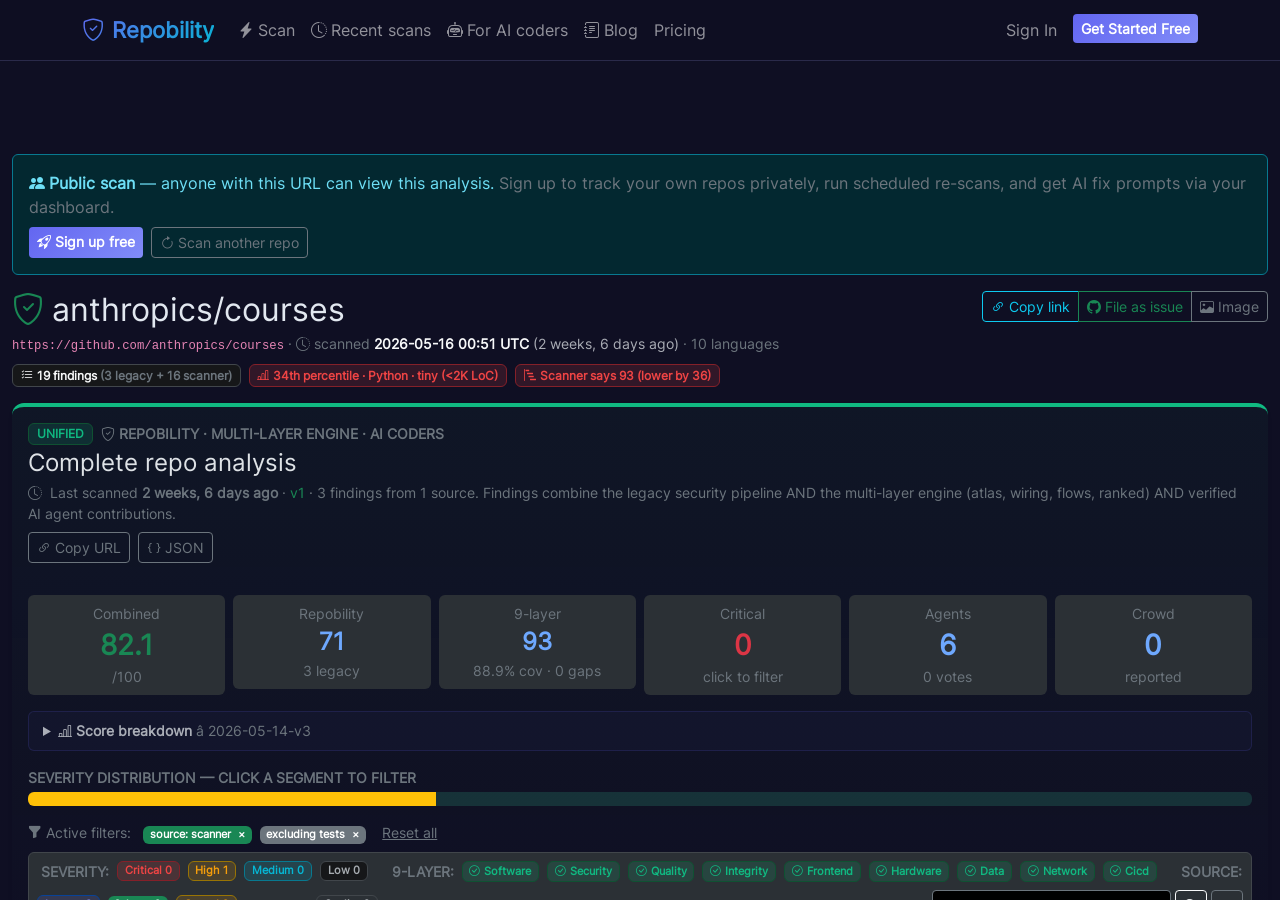Toggle the Network layer filter
Viewport: 1280px width, 900px height.
1057,871
